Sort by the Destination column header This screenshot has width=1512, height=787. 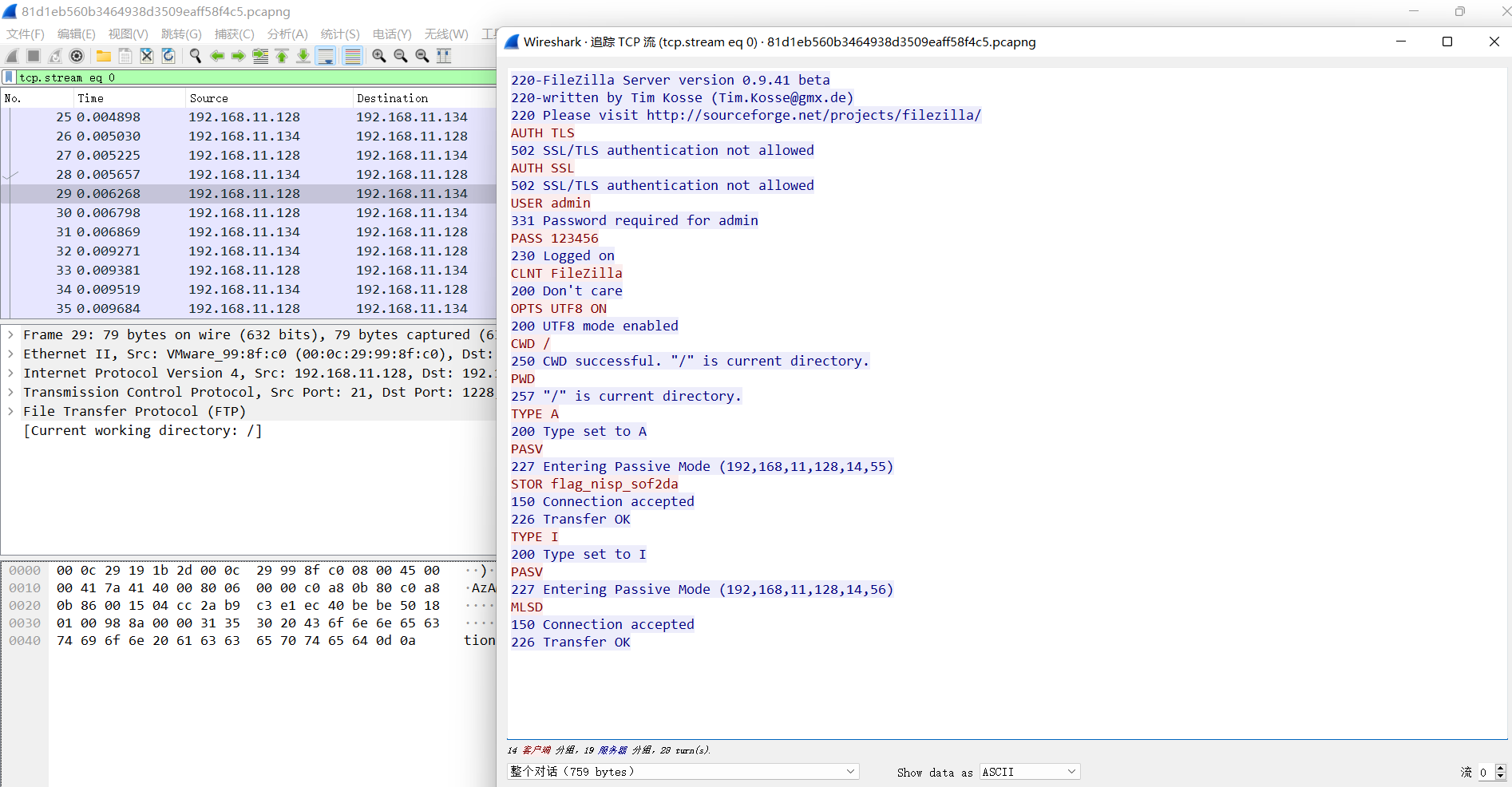pos(424,98)
